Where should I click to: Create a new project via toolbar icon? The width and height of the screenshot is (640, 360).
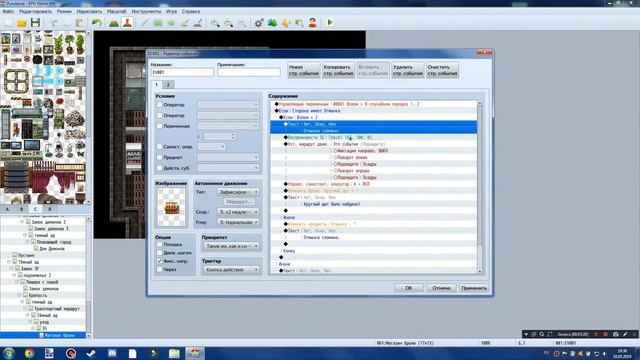coord(8,22)
